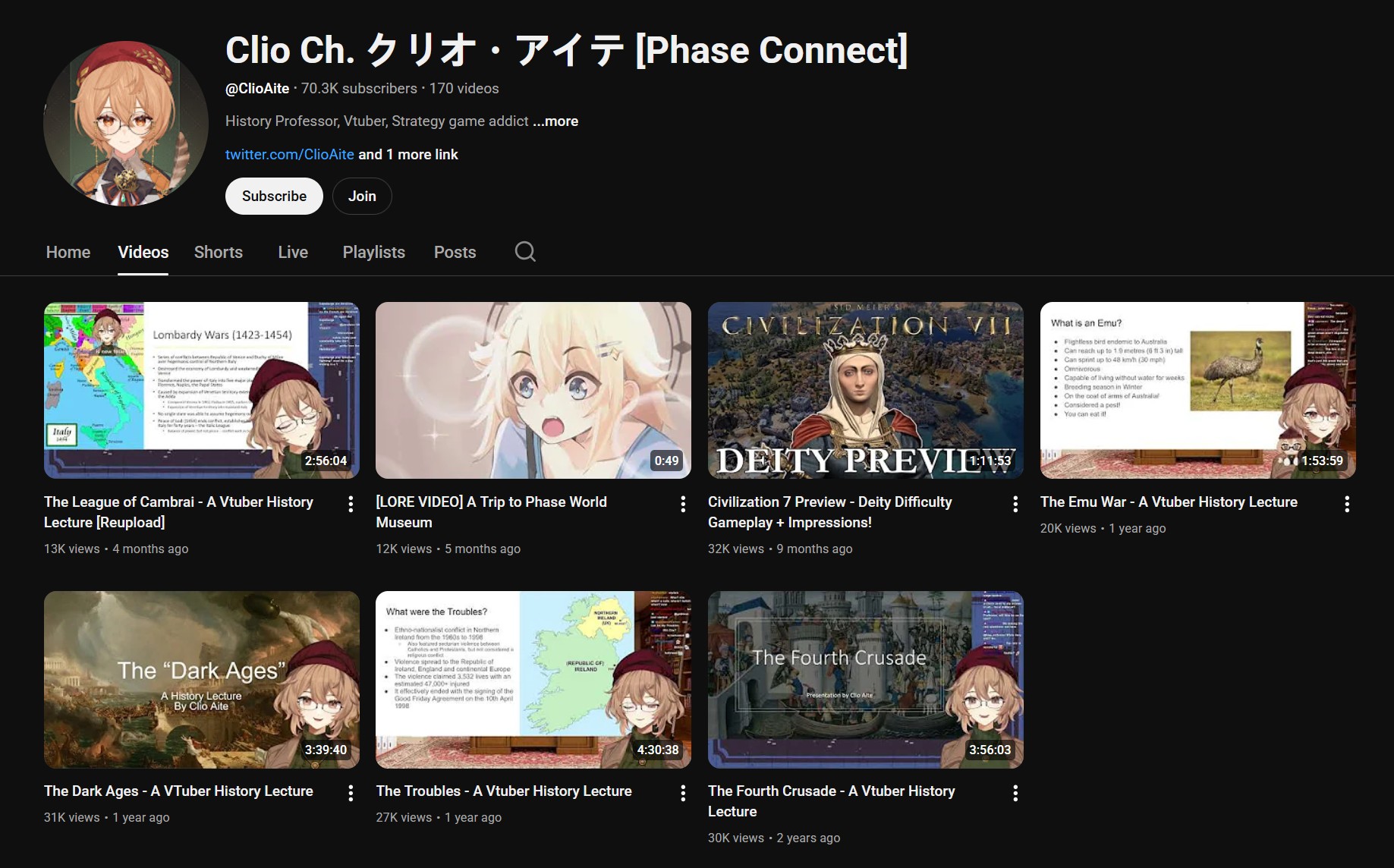Click '13K views • 4 months ago' metadata
The height and width of the screenshot is (868, 1394).
(116, 549)
